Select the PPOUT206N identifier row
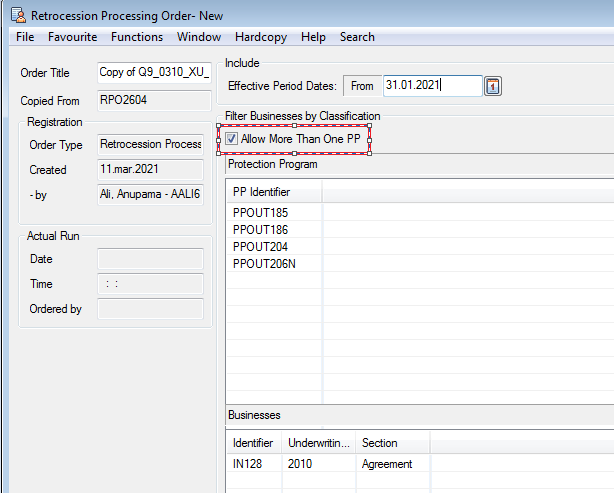614x493 pixels. (264, 263)
